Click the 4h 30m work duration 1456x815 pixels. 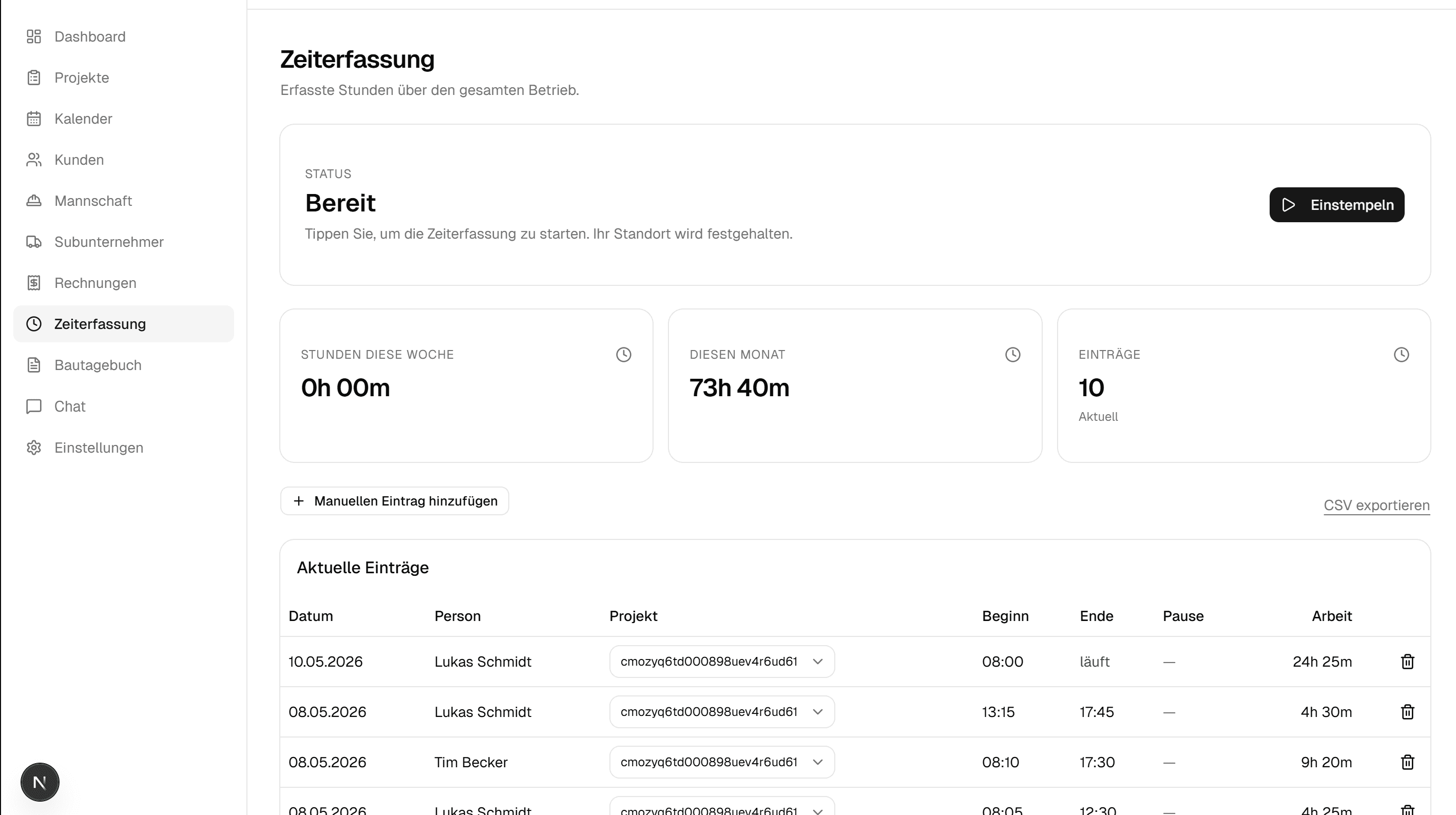(x=1326, y=711)
